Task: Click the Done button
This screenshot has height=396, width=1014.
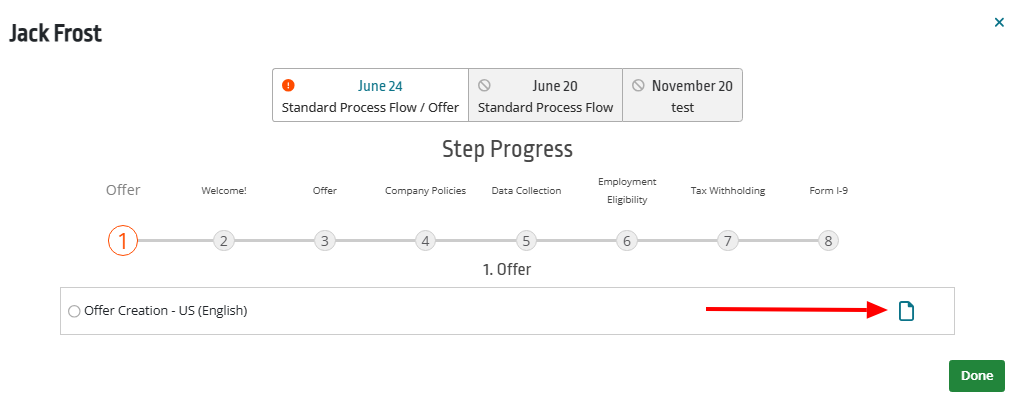Action: (x=976, y=376)
